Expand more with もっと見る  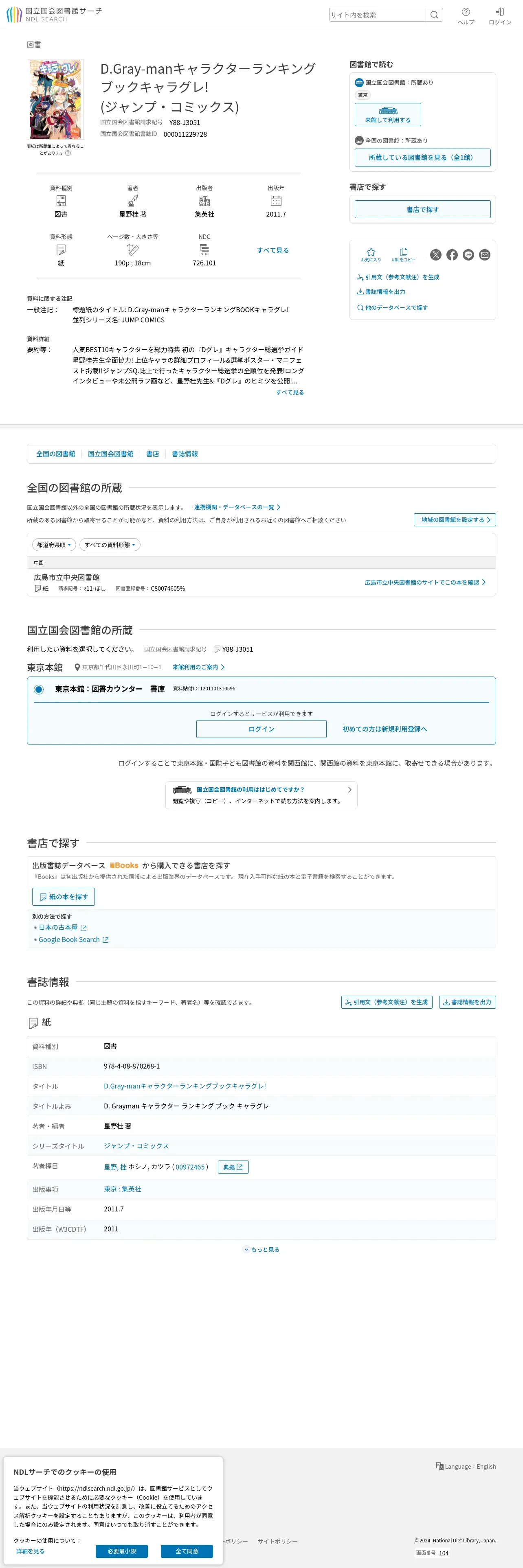[261, 1250]
